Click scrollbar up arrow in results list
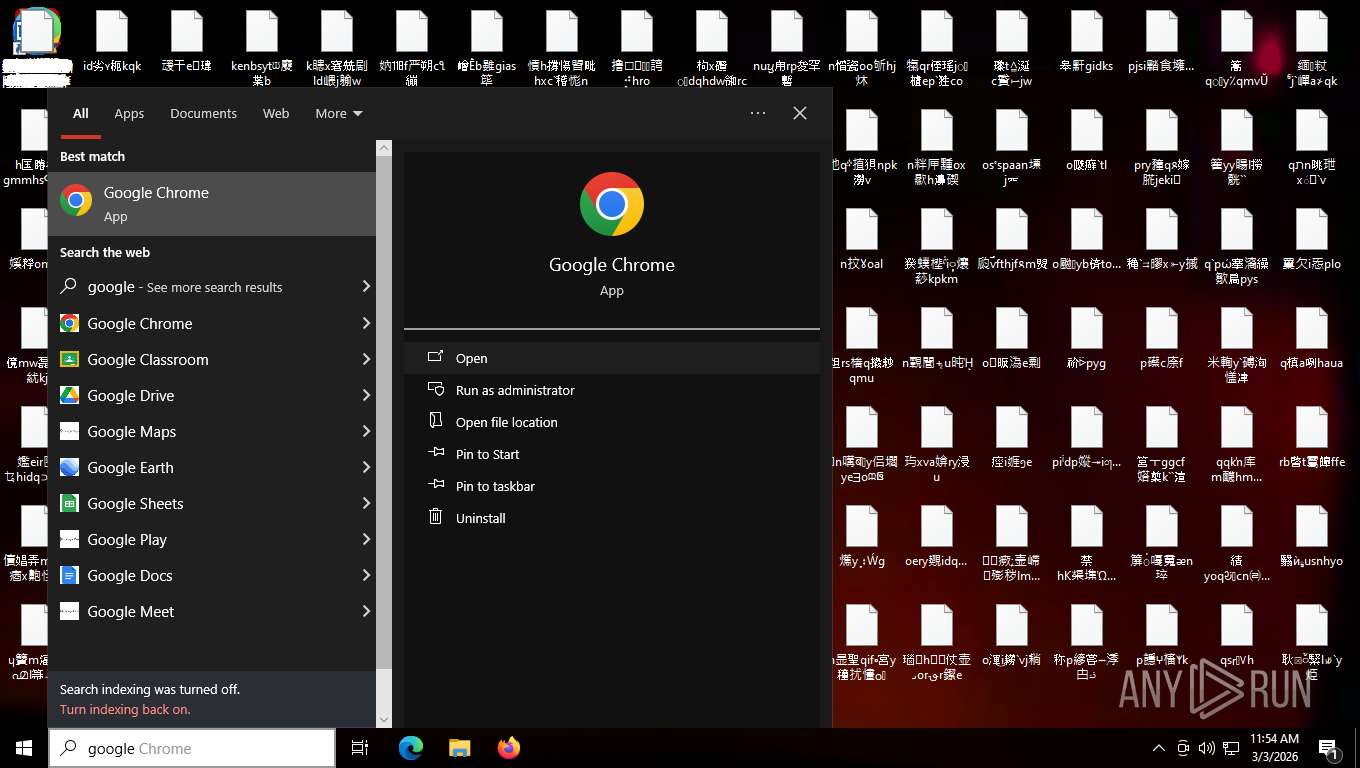 [x=384, y=148]
